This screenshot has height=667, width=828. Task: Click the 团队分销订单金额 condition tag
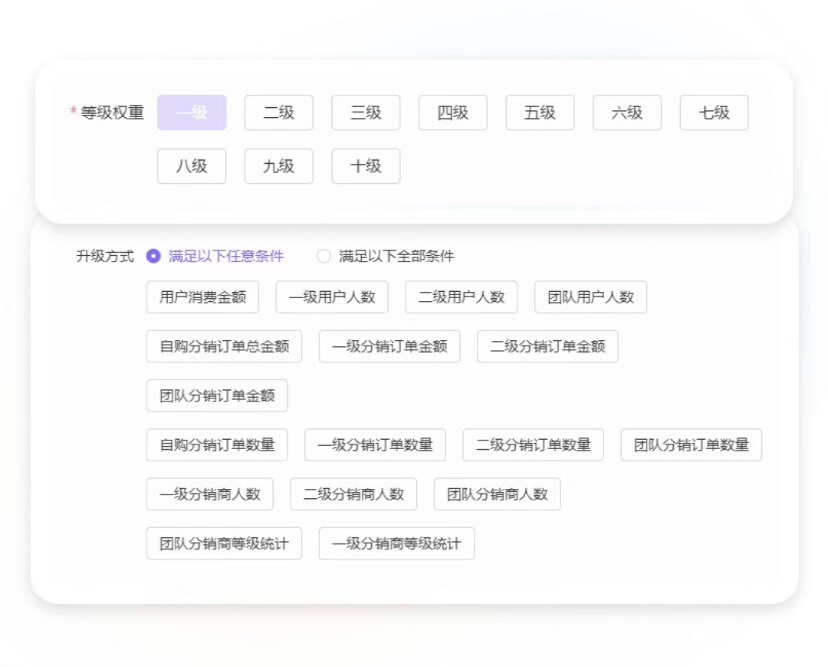coord(217,395)
